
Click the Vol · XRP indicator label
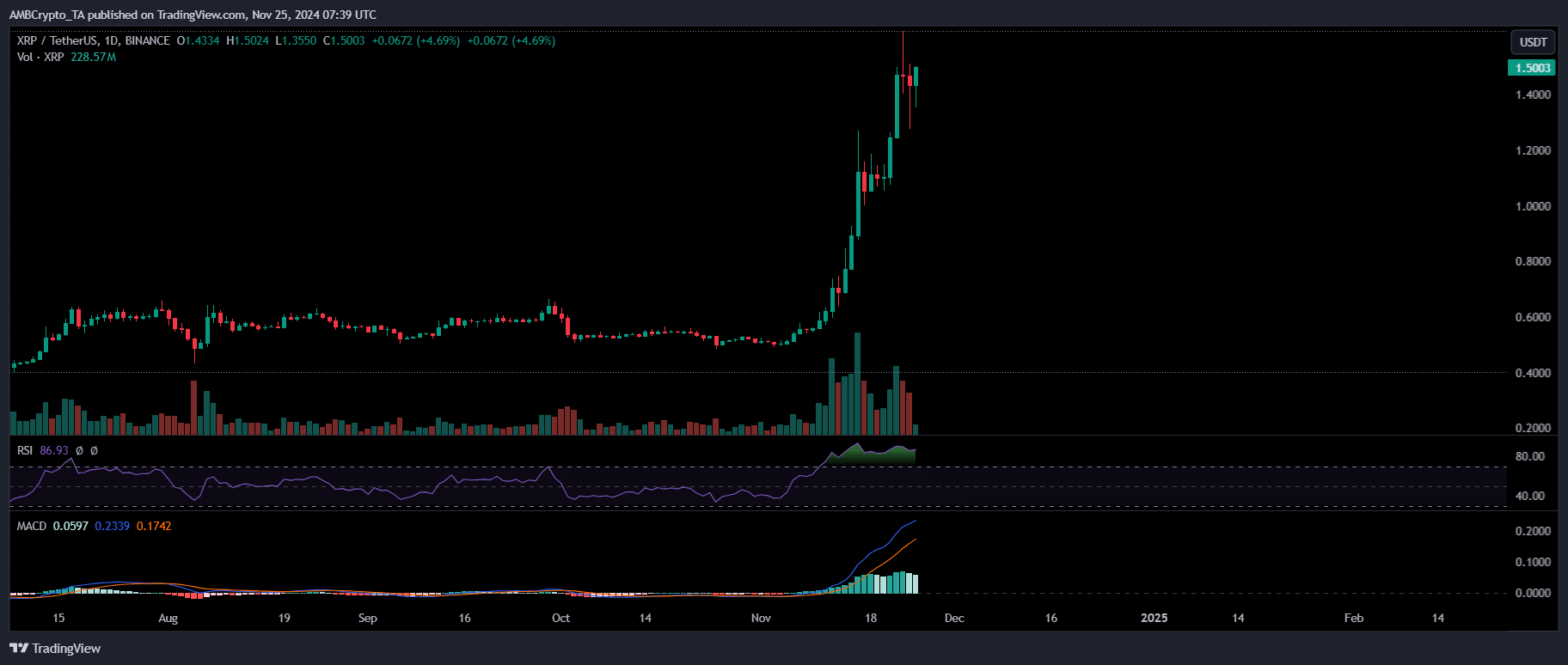pyautogui.click(x=40, y=57)
